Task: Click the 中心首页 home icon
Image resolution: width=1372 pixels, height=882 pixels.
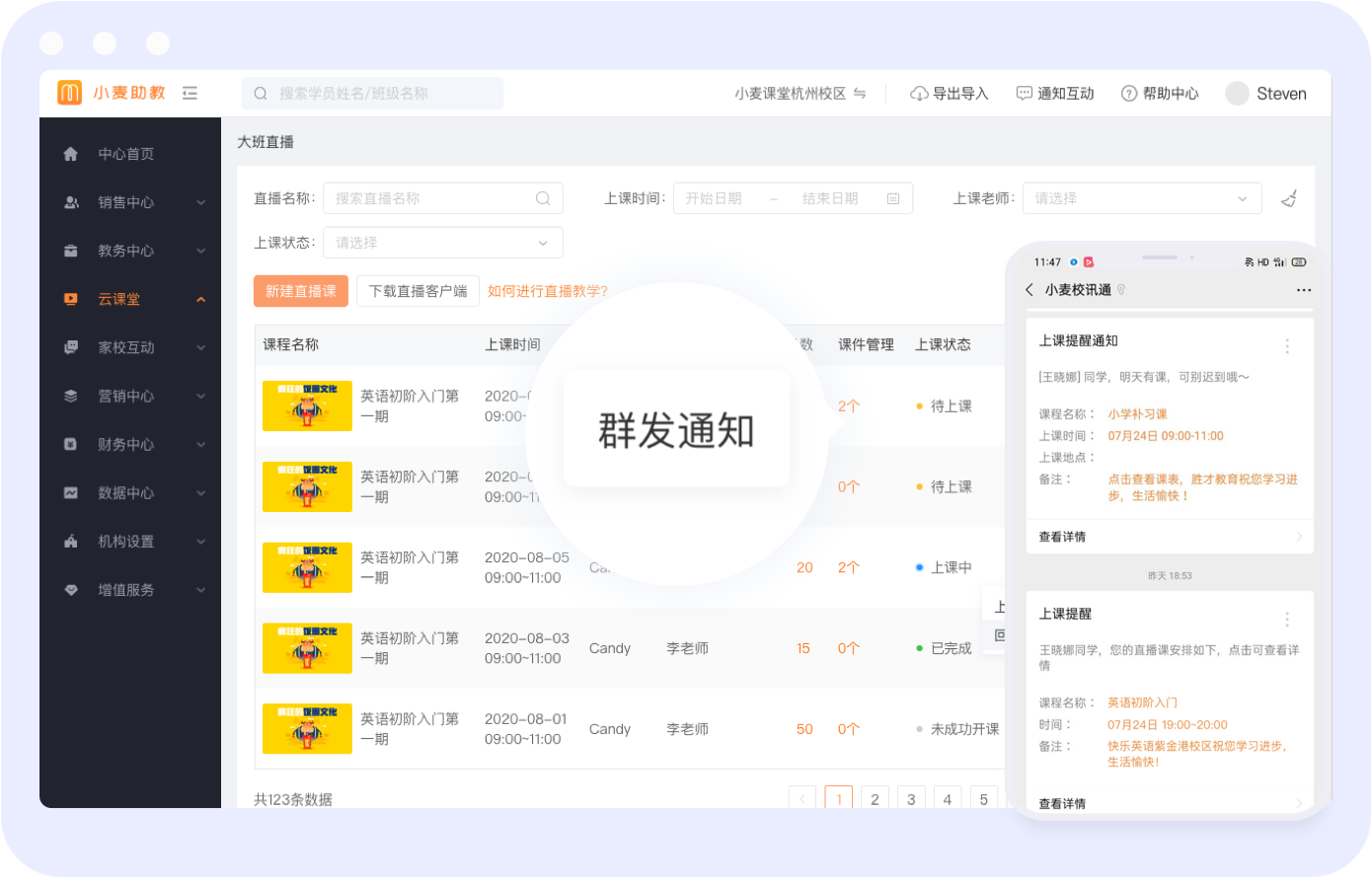Action: [71, 154]
